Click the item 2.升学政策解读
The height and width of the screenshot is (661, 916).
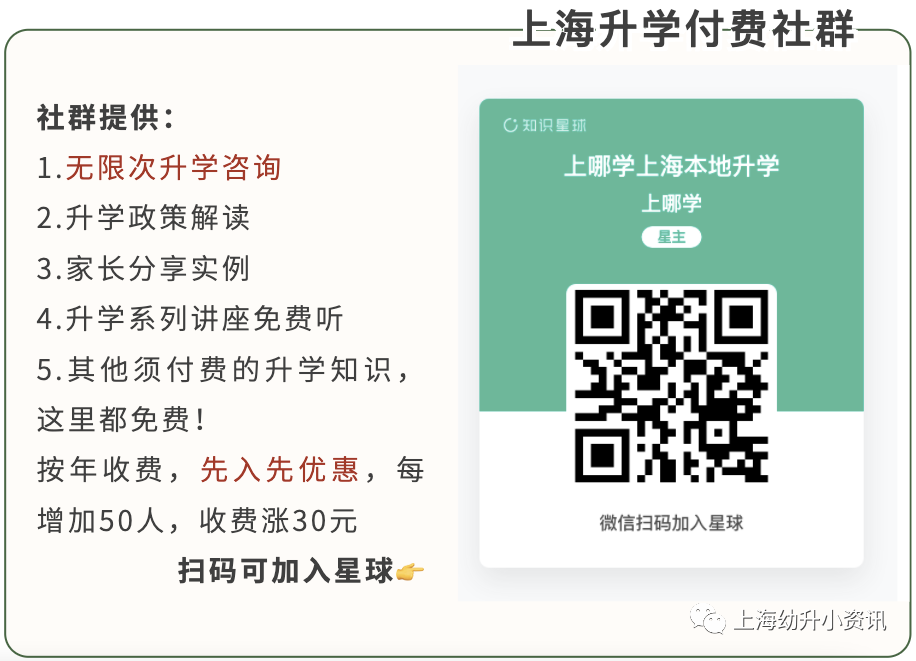click(144, 218)
